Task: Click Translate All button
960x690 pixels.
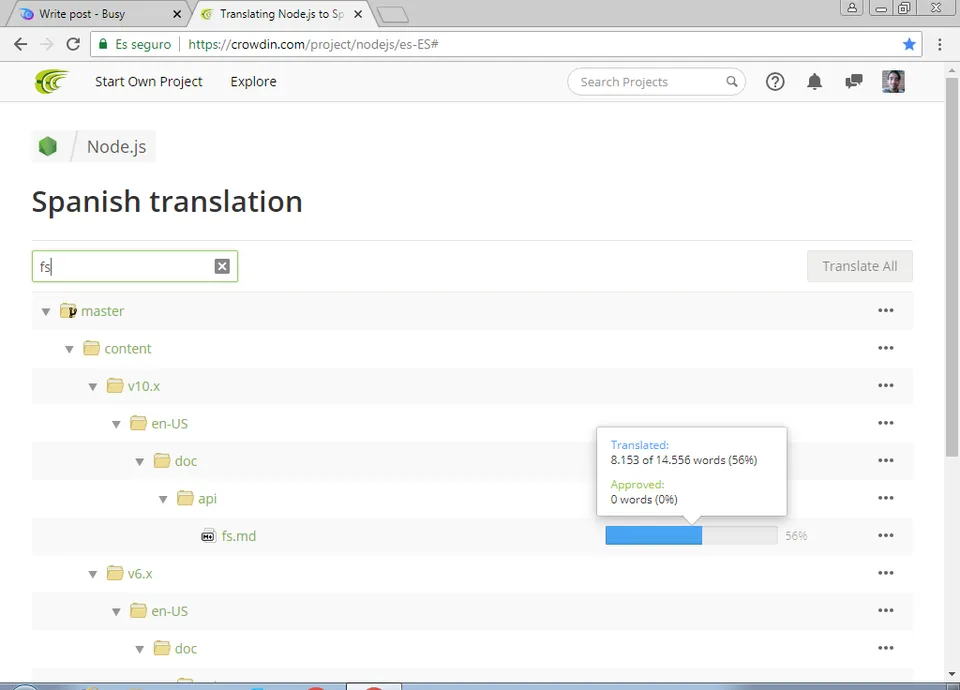Action: tap(860, 266)
